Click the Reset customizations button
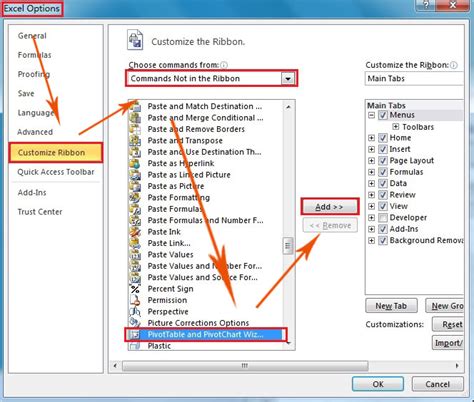The height and width of the screenshot is (402, 474). [x=448, y=324]
